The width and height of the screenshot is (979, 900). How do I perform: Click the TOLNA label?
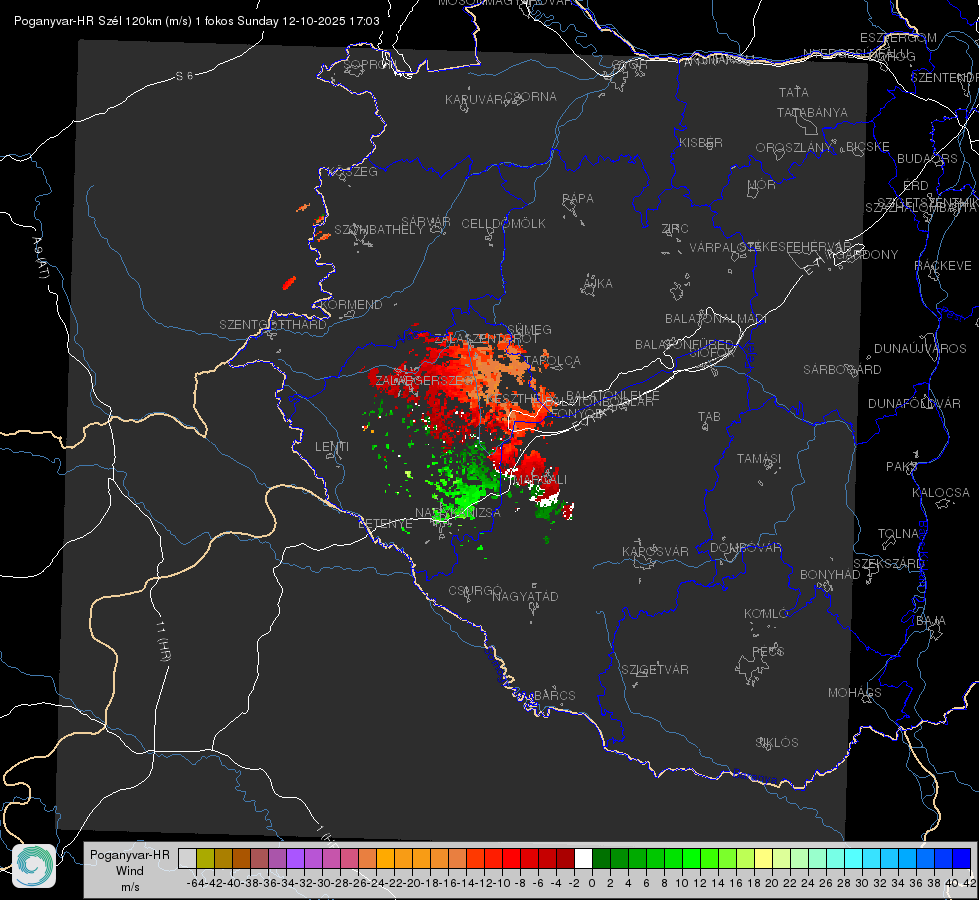(898, 534)
